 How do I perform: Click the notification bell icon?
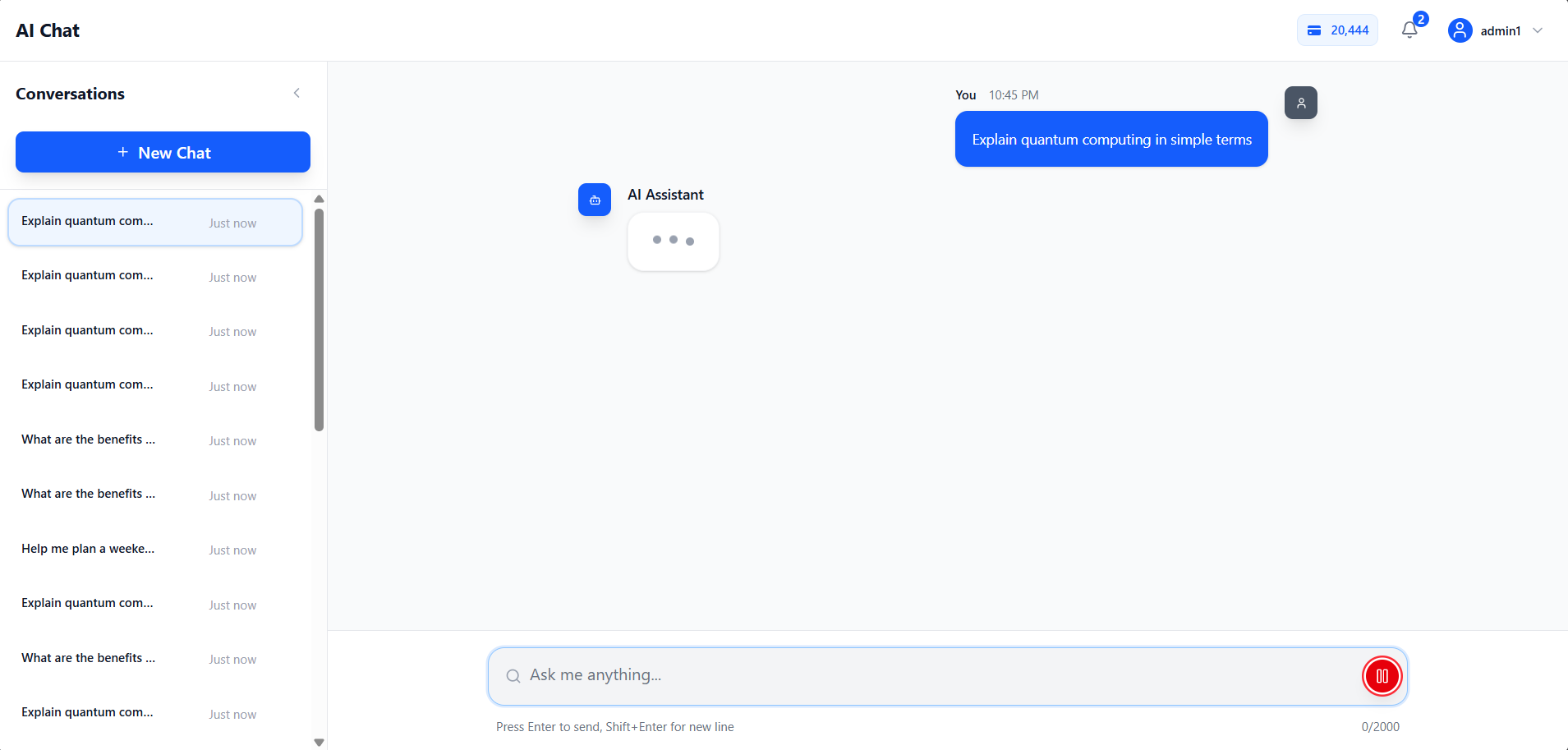click(x=1409, y=30)
